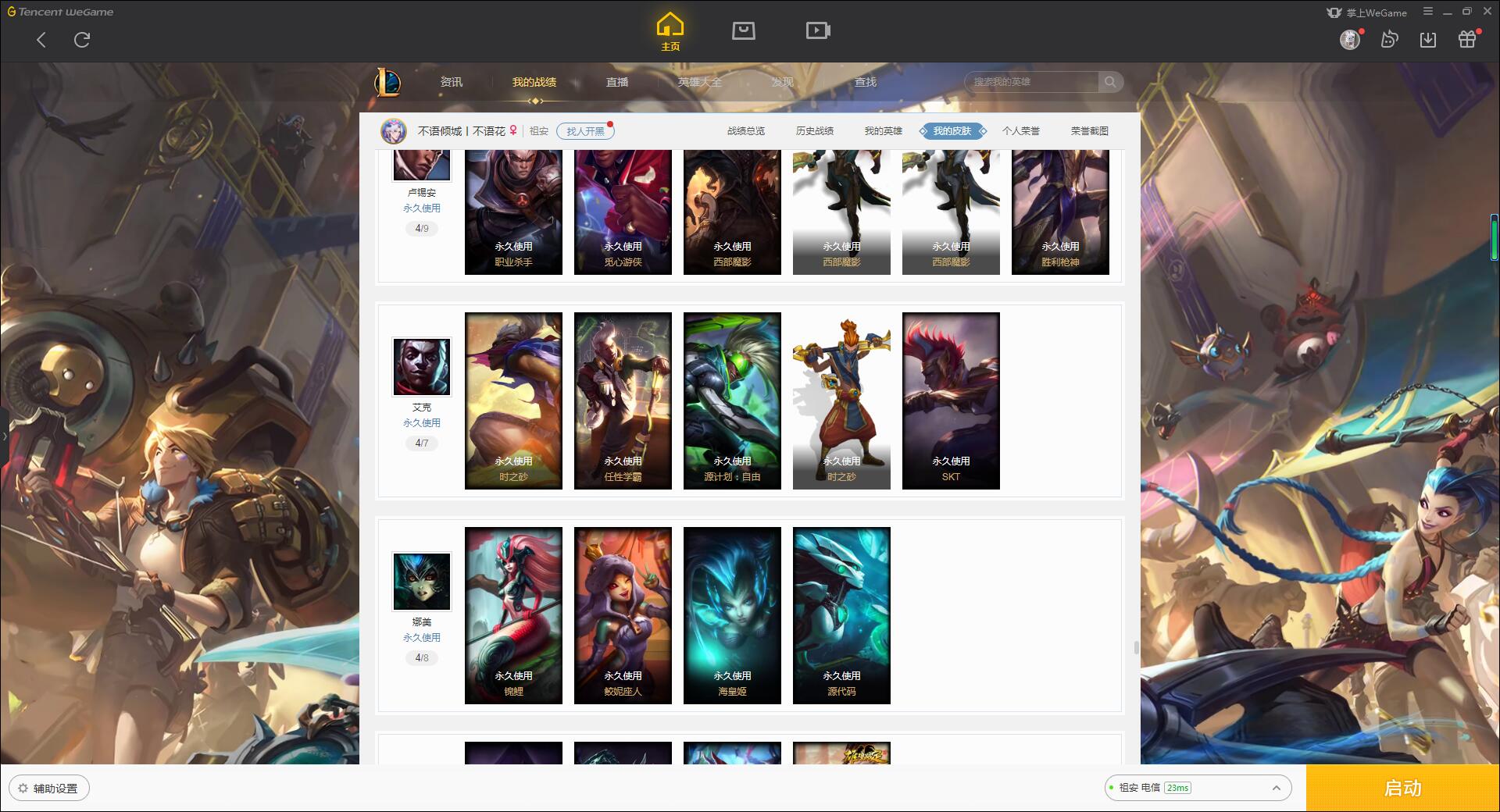Click the window's green vertical scrollbar

click(x=1495, y=237)
